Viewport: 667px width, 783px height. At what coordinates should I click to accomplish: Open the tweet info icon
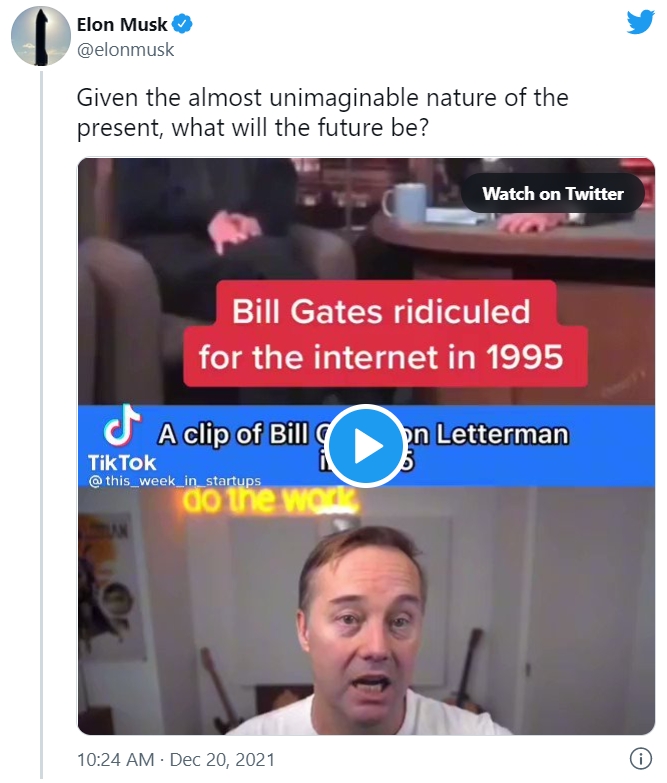(x=641, y=759)
